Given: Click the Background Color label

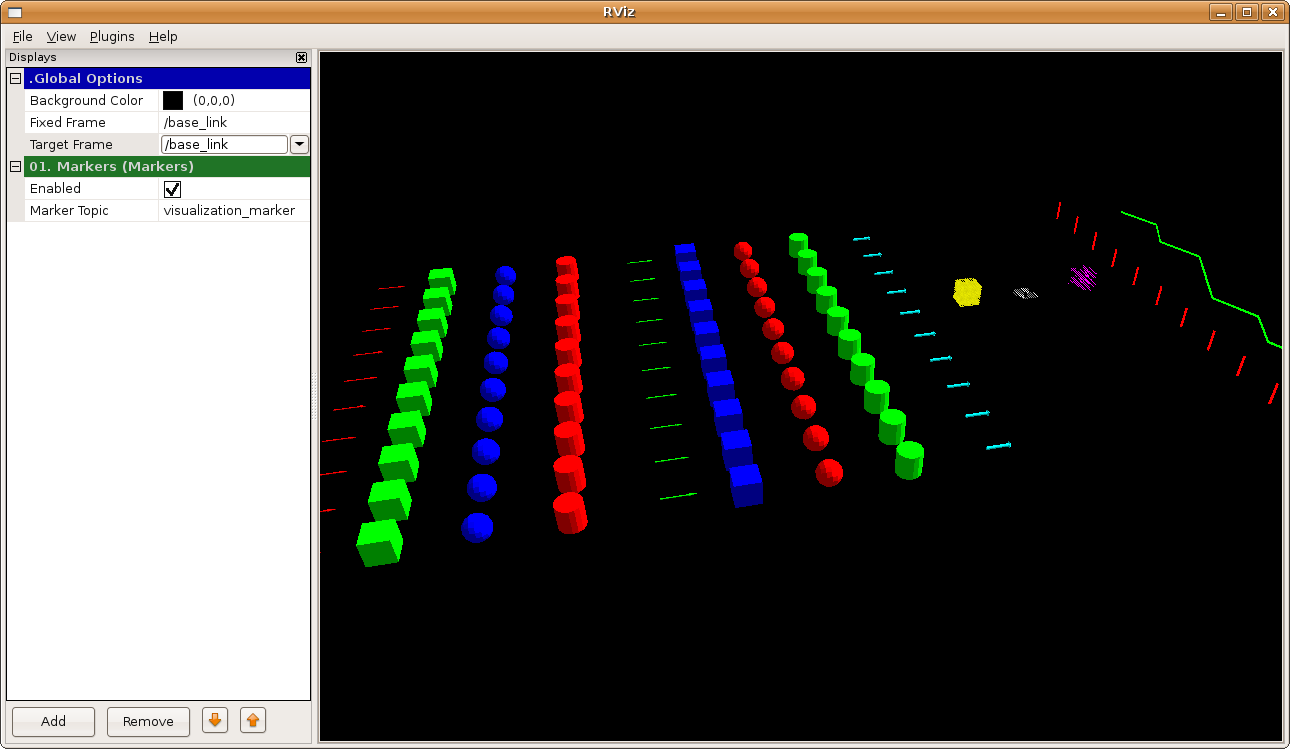Looking at the screenshot, I should point(86,100).
